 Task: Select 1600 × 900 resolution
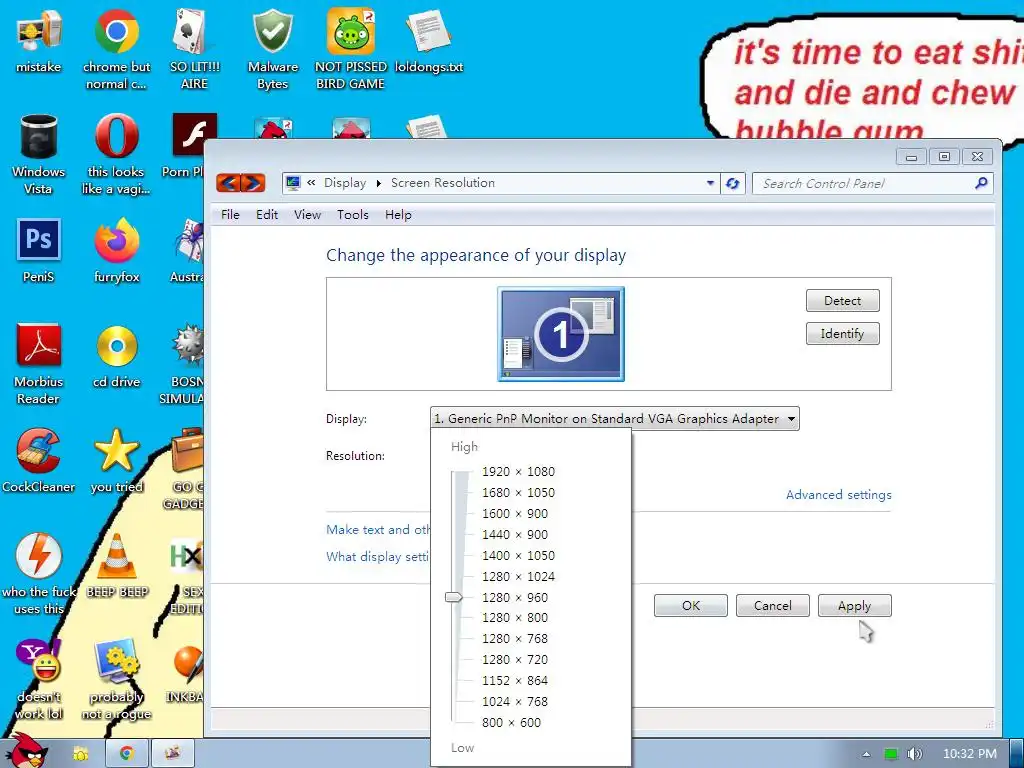[515, 513]
